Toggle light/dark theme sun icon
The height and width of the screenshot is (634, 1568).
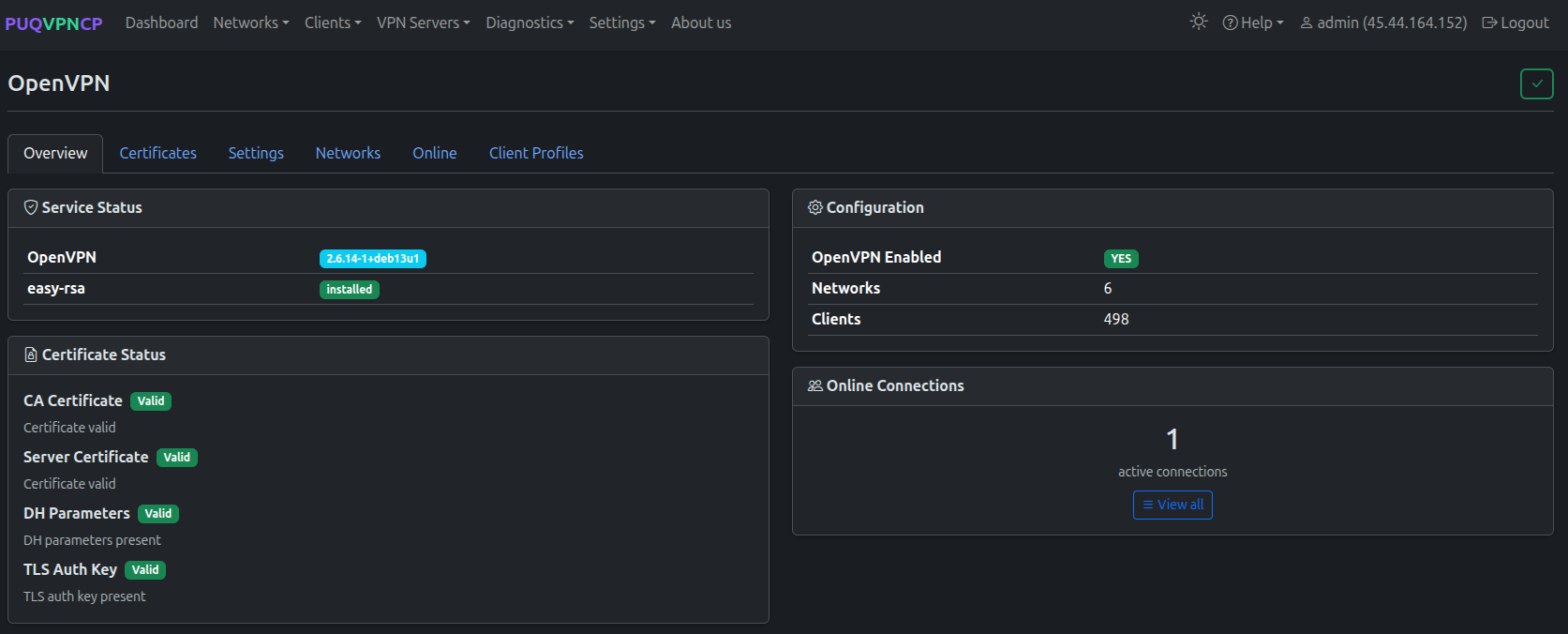(x=1198, y=22)
